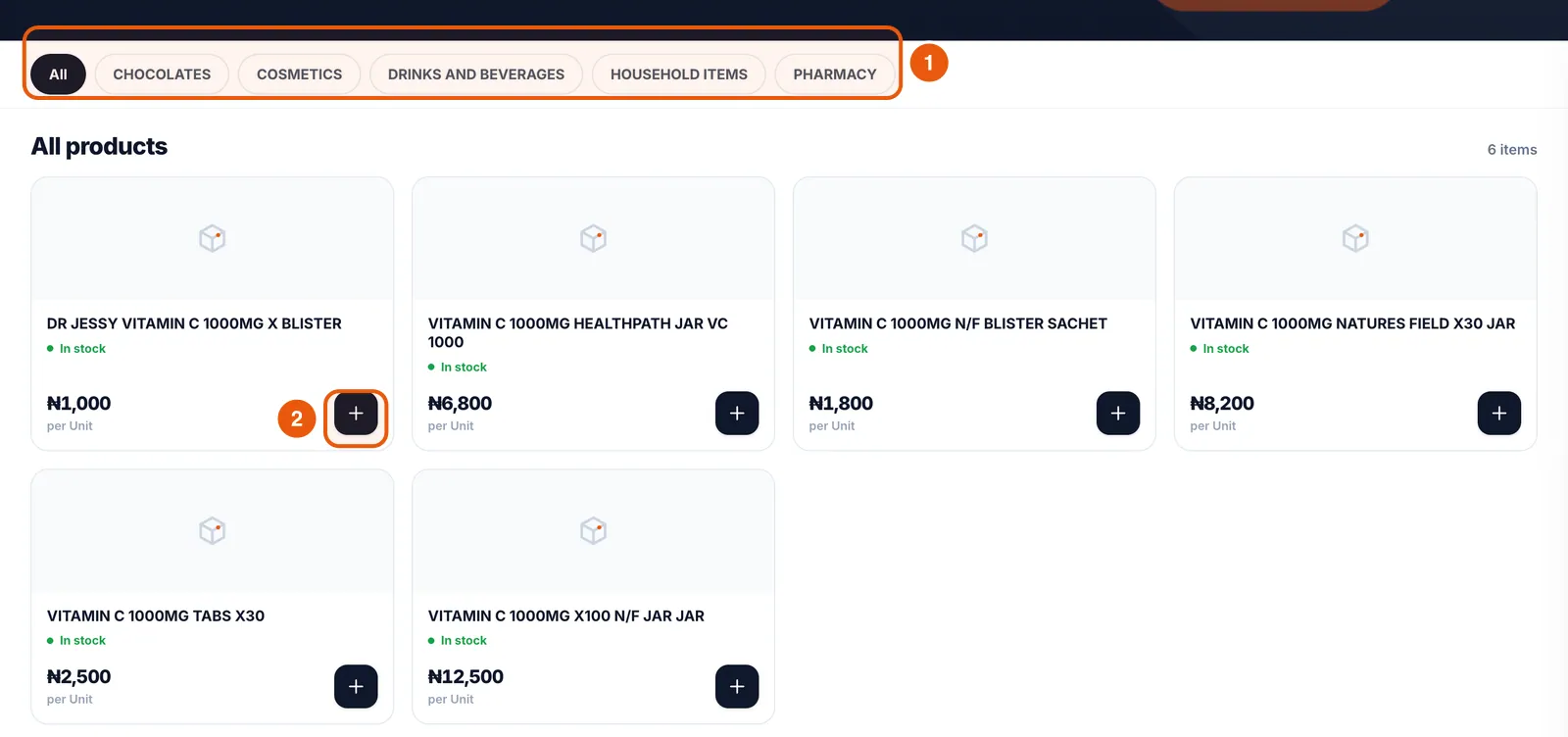Open N/F BLISTER SACHET product image
This screenshot has height=737, width=1568.
point(974,238)
